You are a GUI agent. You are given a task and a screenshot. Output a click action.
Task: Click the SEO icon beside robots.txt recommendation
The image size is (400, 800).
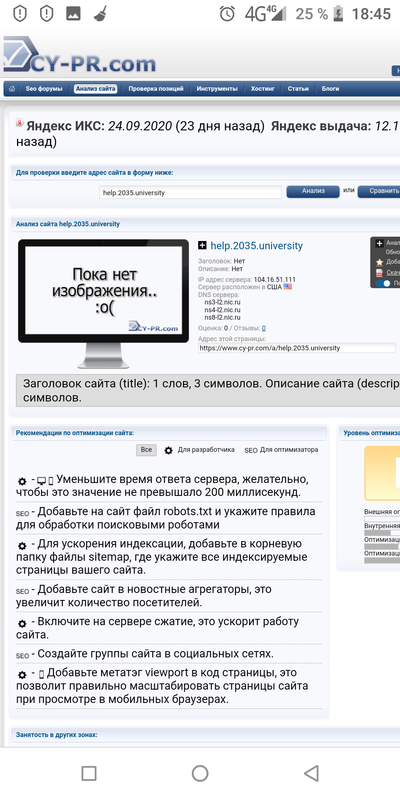tap(22, 513)
